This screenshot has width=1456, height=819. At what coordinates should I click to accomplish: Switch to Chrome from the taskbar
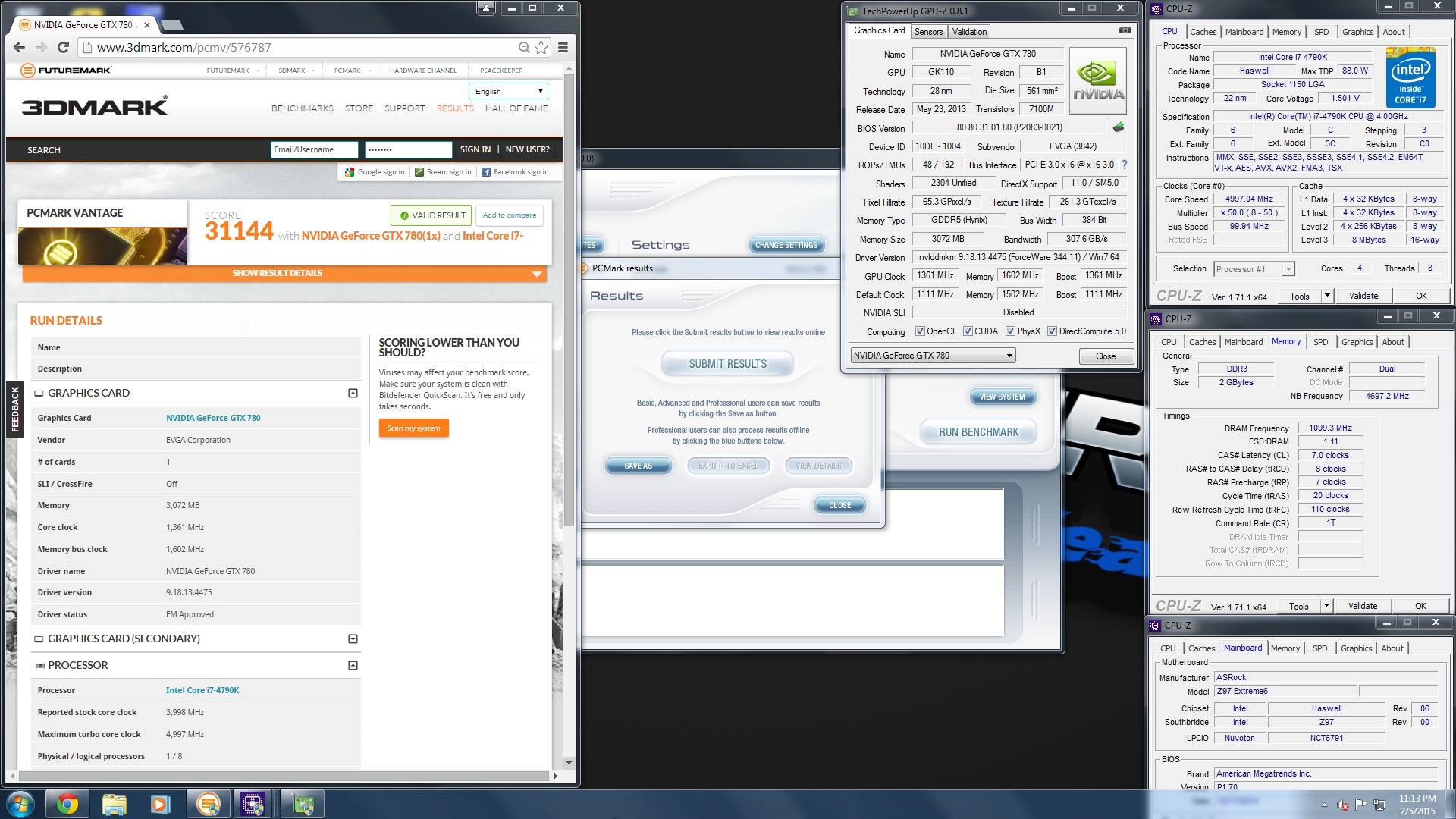tap(67, 804)
